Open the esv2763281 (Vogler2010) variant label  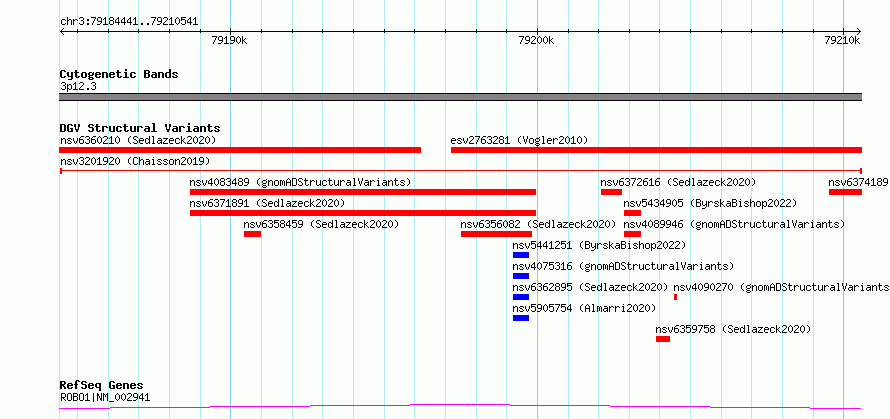(x=519, y=140)
